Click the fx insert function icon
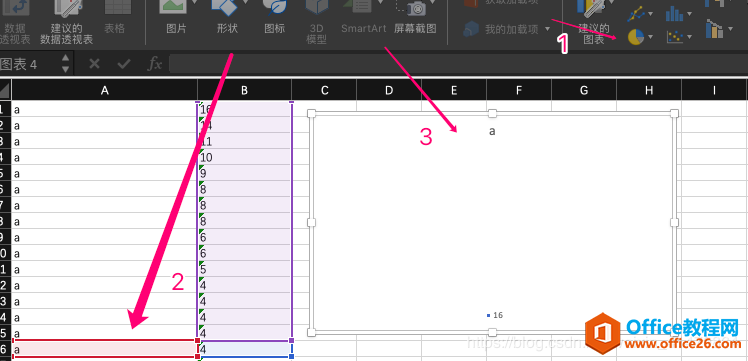 click(x=155, y=63)
